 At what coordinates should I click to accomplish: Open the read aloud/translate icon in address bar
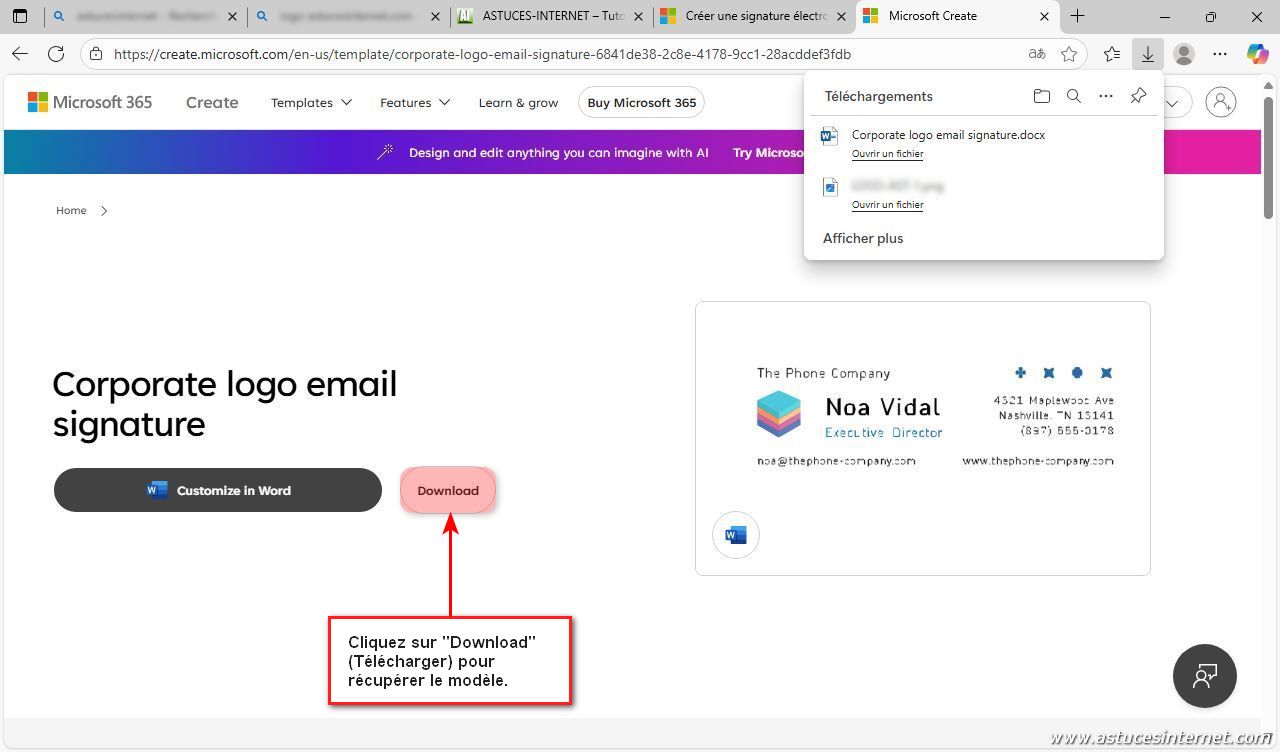coord(1037,54)
